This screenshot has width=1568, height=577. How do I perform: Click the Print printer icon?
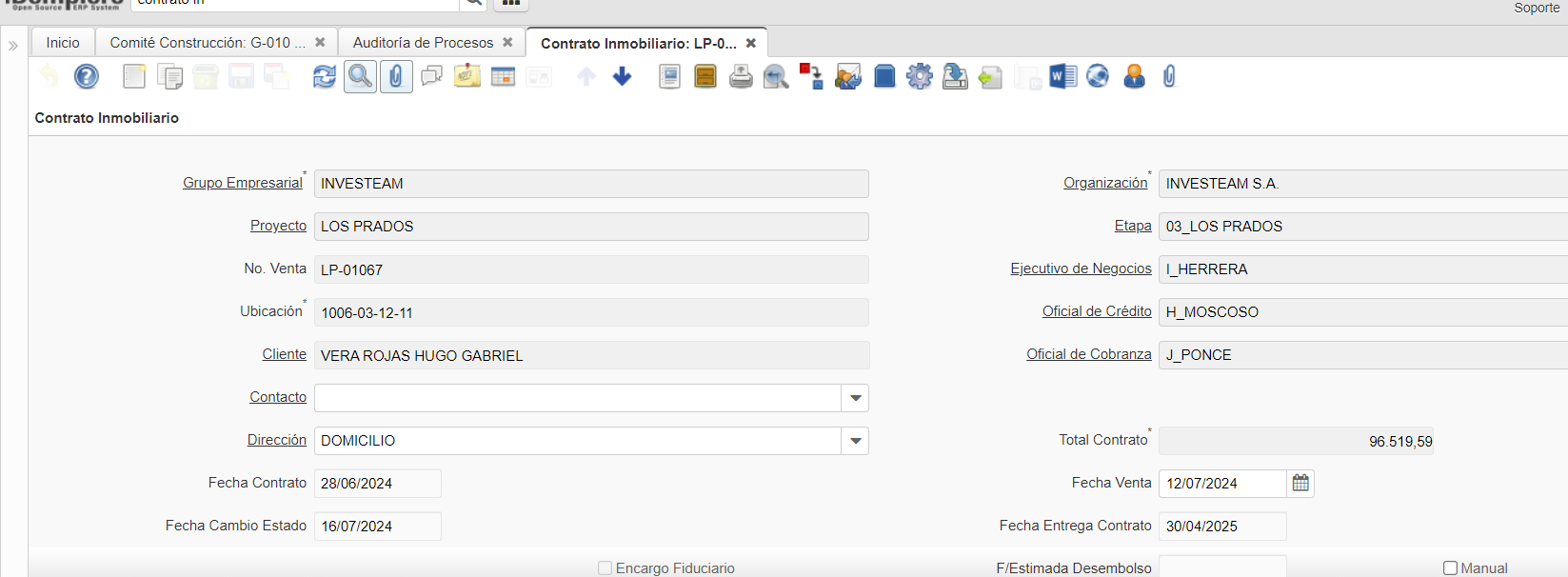click(741, 76)
